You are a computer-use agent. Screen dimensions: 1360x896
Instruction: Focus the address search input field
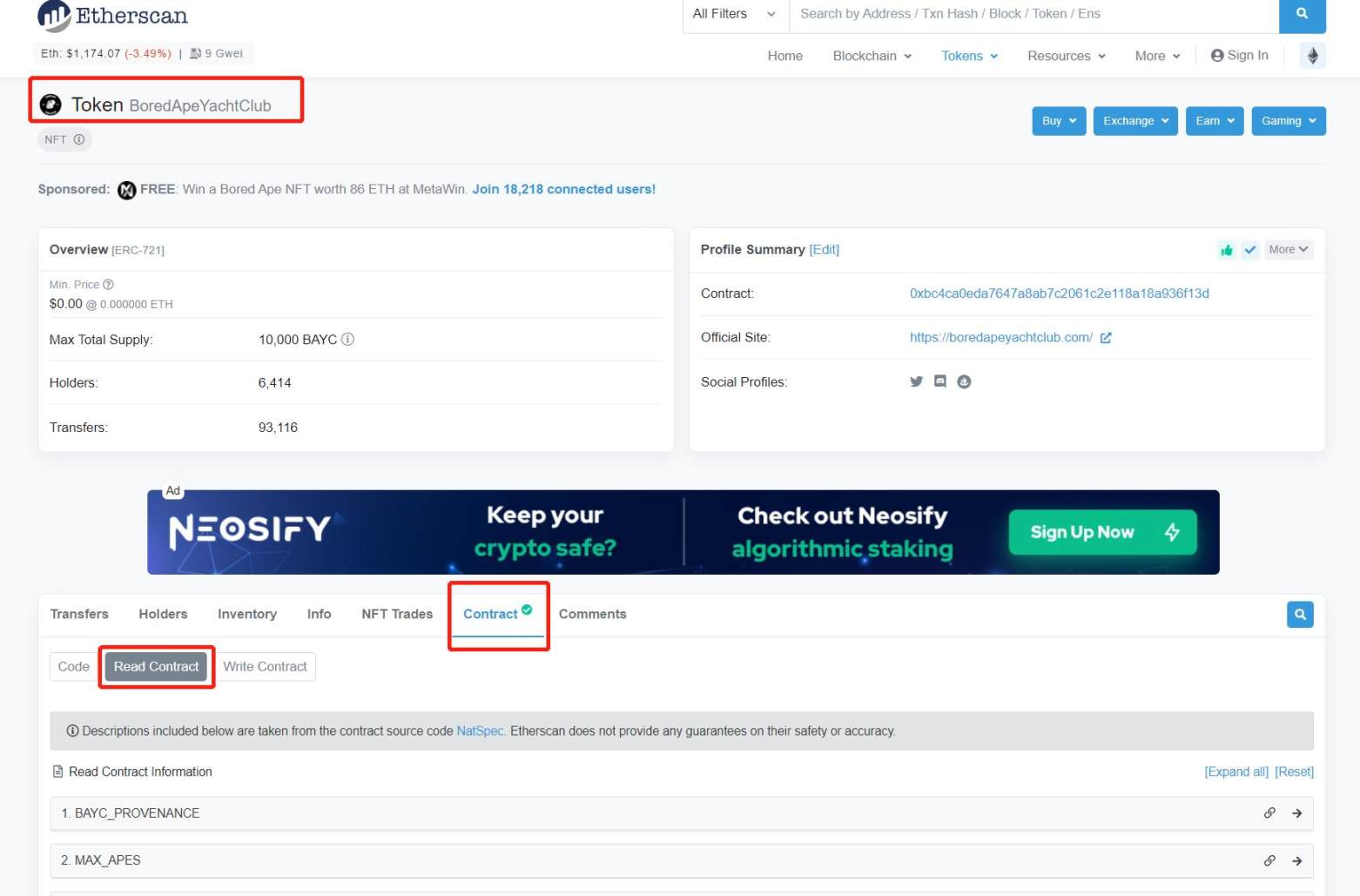pyautogui.click(x=1033, y=14)
